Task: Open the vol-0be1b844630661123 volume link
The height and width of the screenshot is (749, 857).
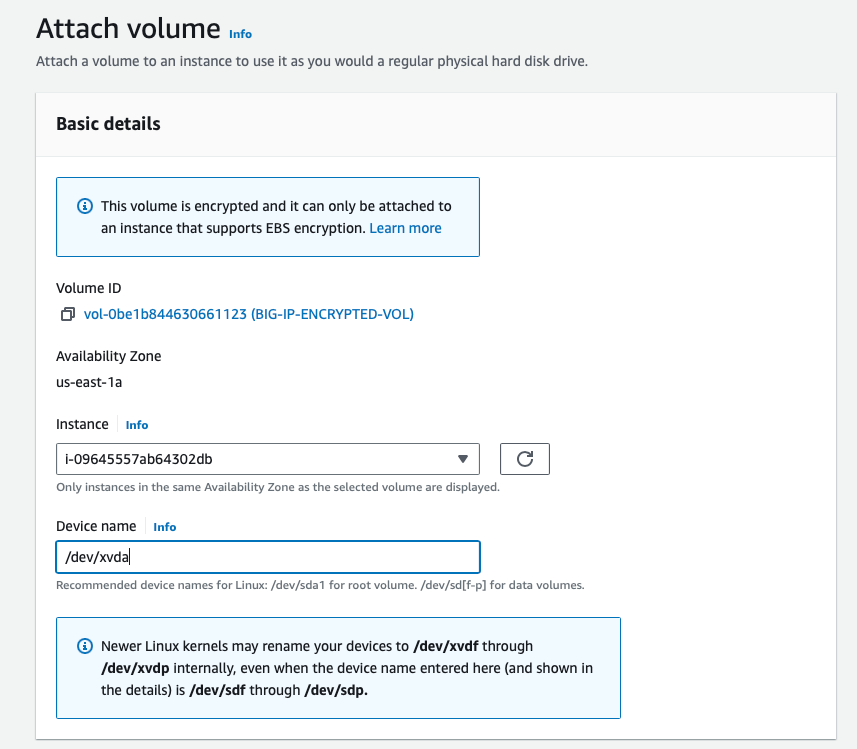Action: coord(248,314)
